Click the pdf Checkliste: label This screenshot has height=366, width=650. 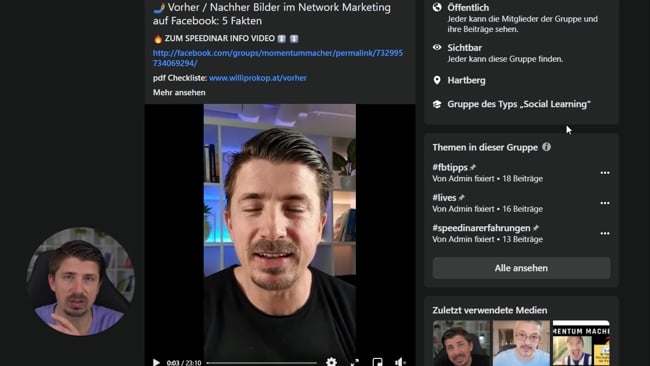coord(180,78)
